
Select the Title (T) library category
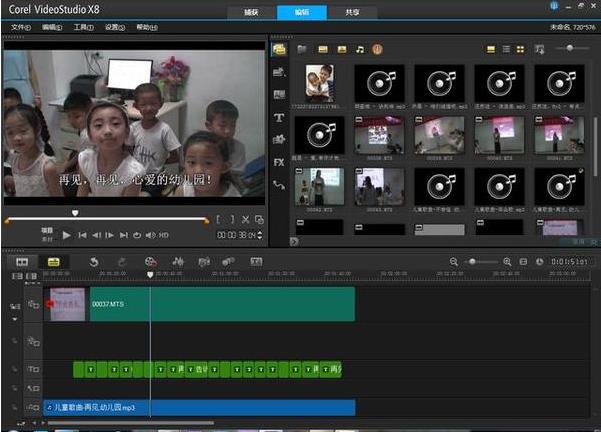pyautogui.click(x=279, y=118)
